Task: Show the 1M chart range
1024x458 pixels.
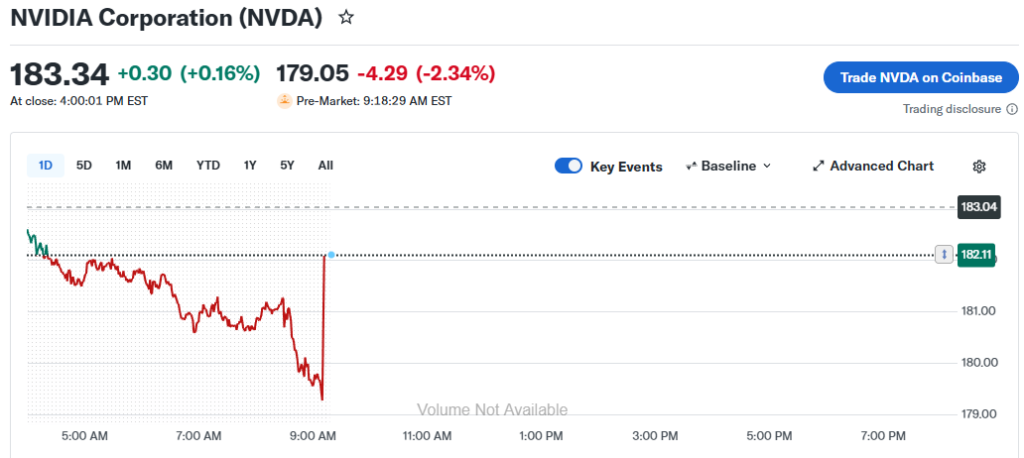Action: [123, 165]
